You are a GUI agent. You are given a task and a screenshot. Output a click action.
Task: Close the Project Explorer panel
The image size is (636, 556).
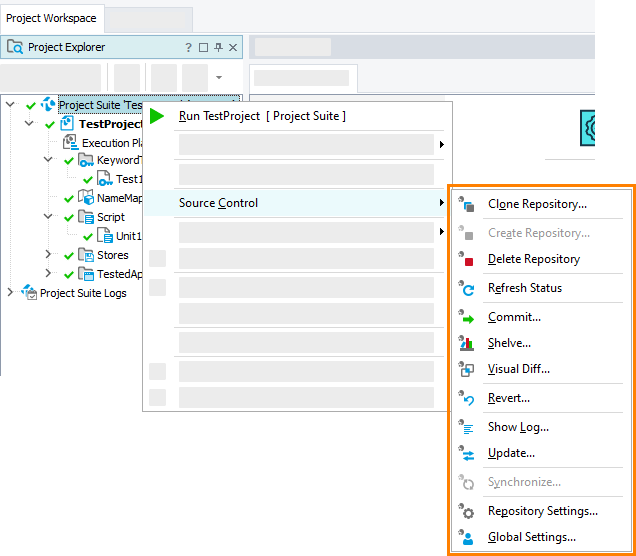click(234, 47)
